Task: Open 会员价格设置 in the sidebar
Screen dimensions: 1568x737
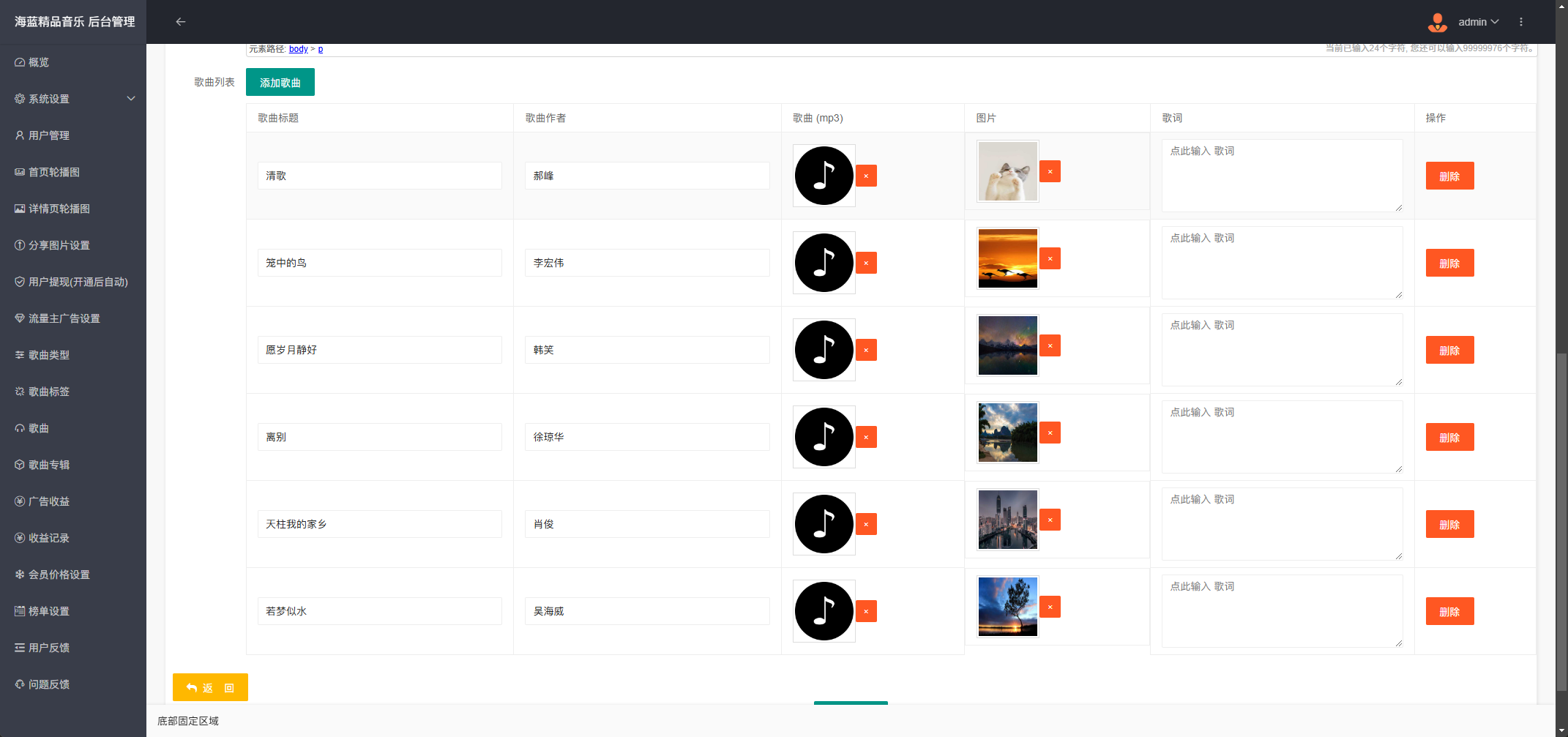Action: [x=73, y=575]
